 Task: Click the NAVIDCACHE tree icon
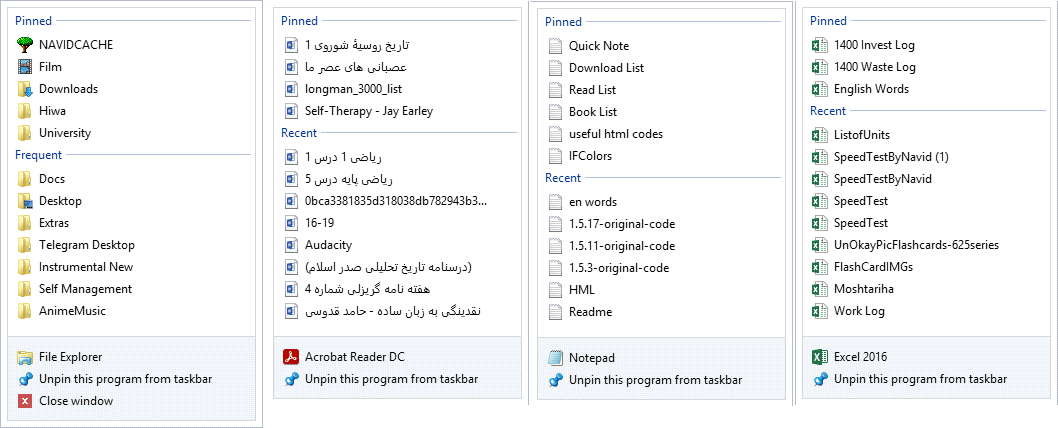(x=25, y=45)
